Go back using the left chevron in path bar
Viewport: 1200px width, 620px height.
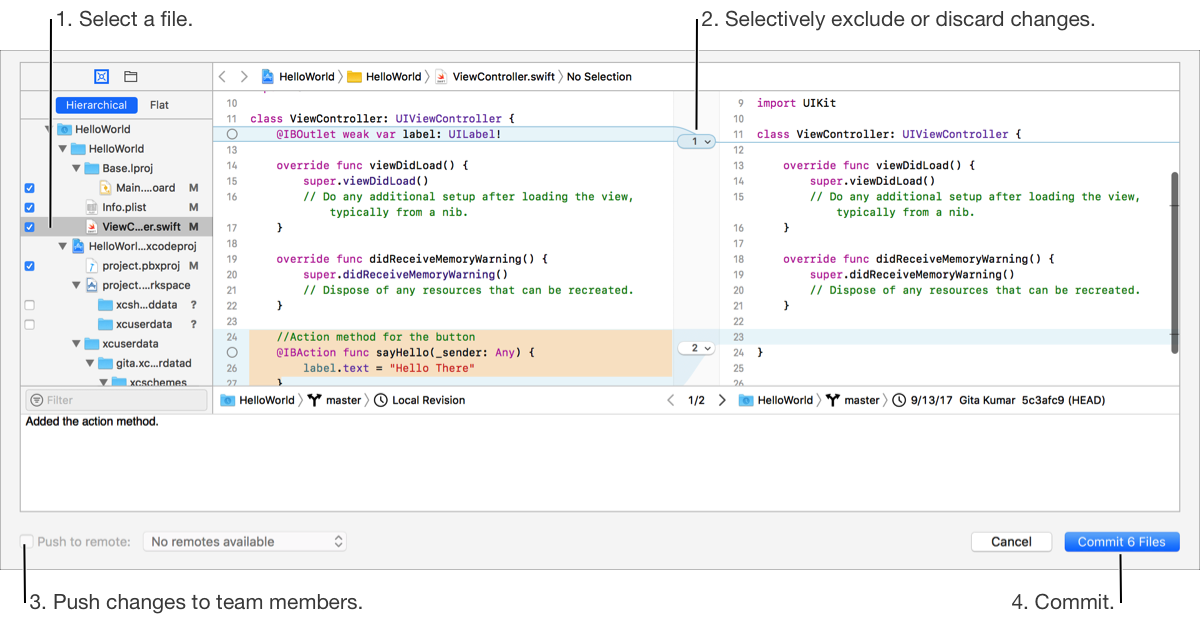[x=223, y=76]
